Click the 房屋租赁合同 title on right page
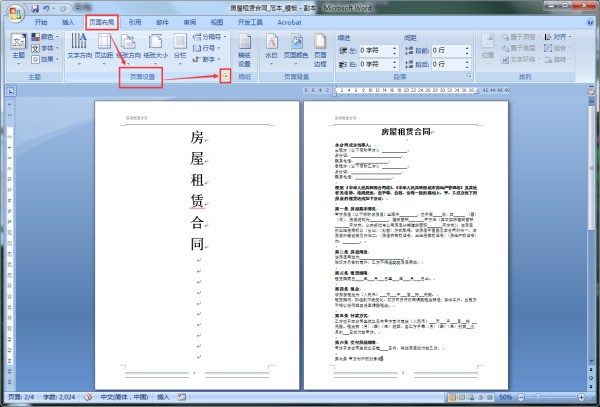 click(407, 132)
